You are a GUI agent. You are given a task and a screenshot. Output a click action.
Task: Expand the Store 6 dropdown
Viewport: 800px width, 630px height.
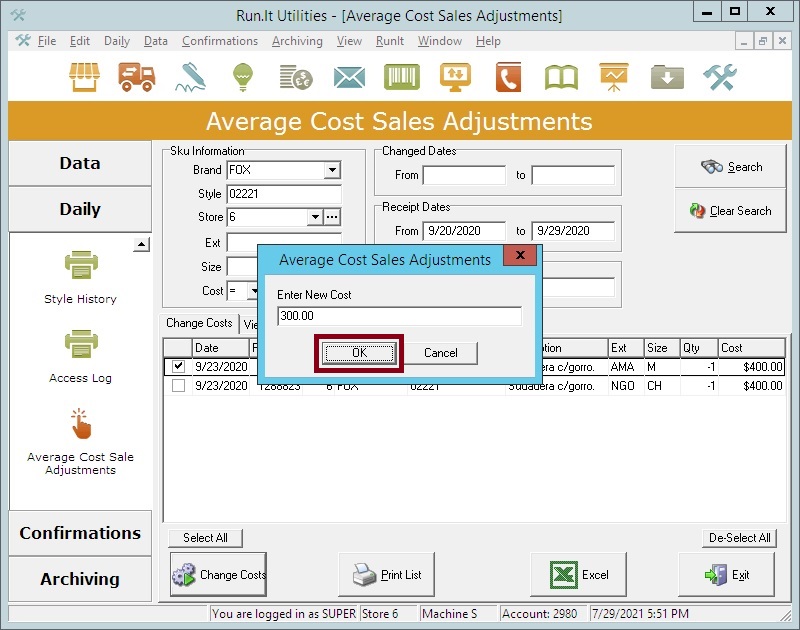315,217
